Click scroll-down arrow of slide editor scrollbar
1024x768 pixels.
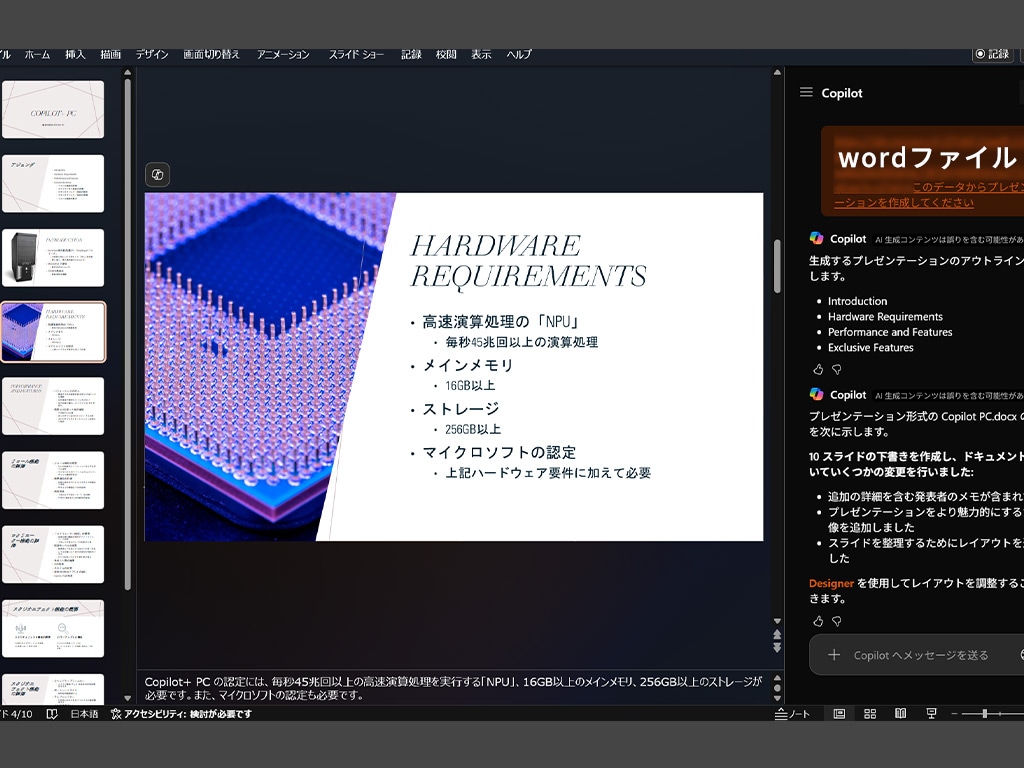pos(777,621)
